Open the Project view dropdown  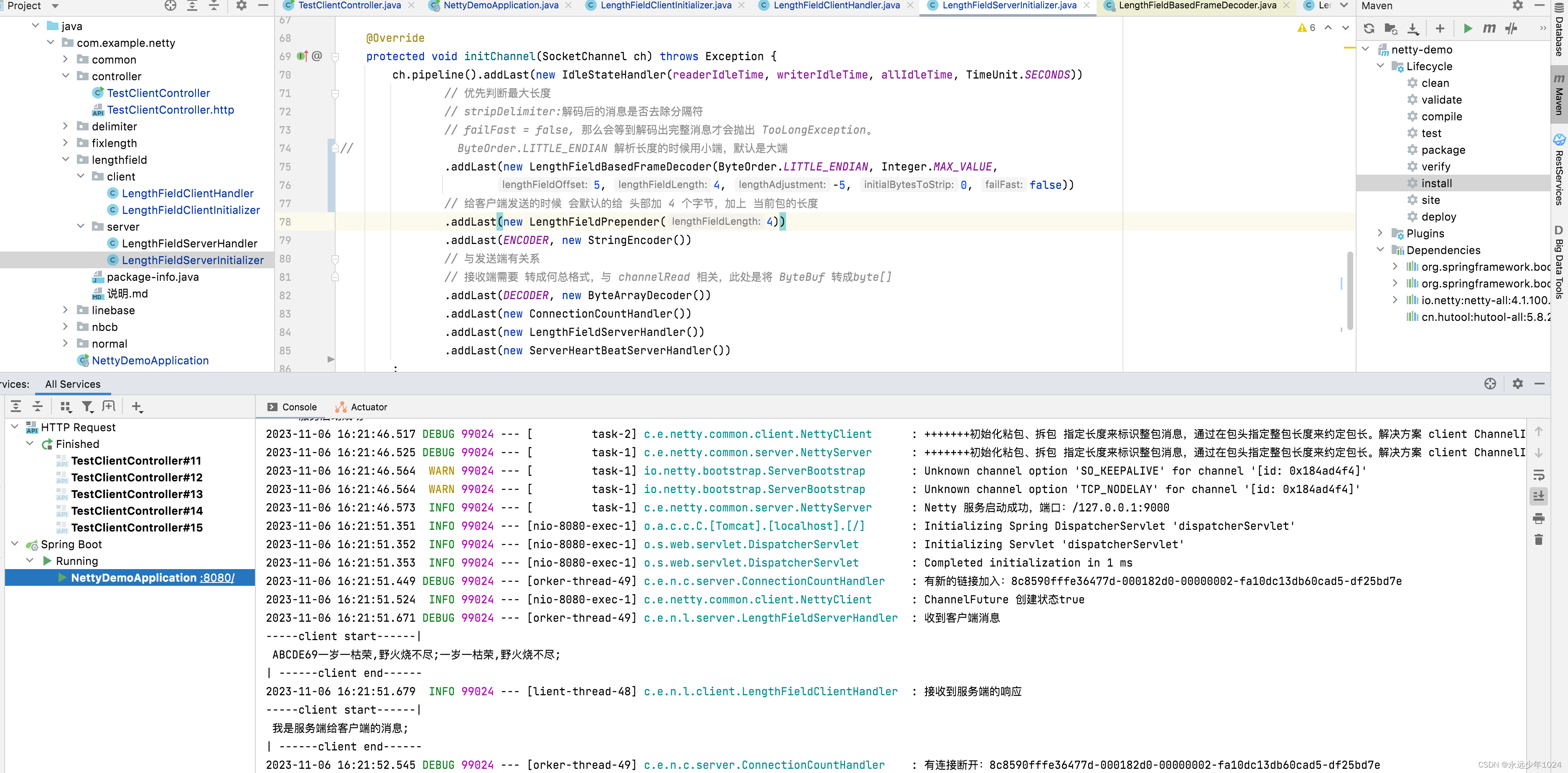(x=55, y=6)
